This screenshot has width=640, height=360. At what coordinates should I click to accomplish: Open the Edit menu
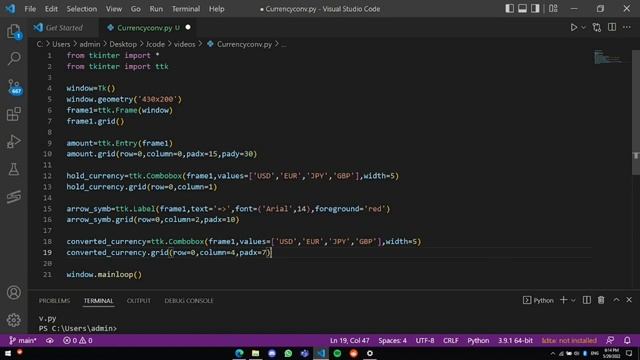[x=51, y=9]
